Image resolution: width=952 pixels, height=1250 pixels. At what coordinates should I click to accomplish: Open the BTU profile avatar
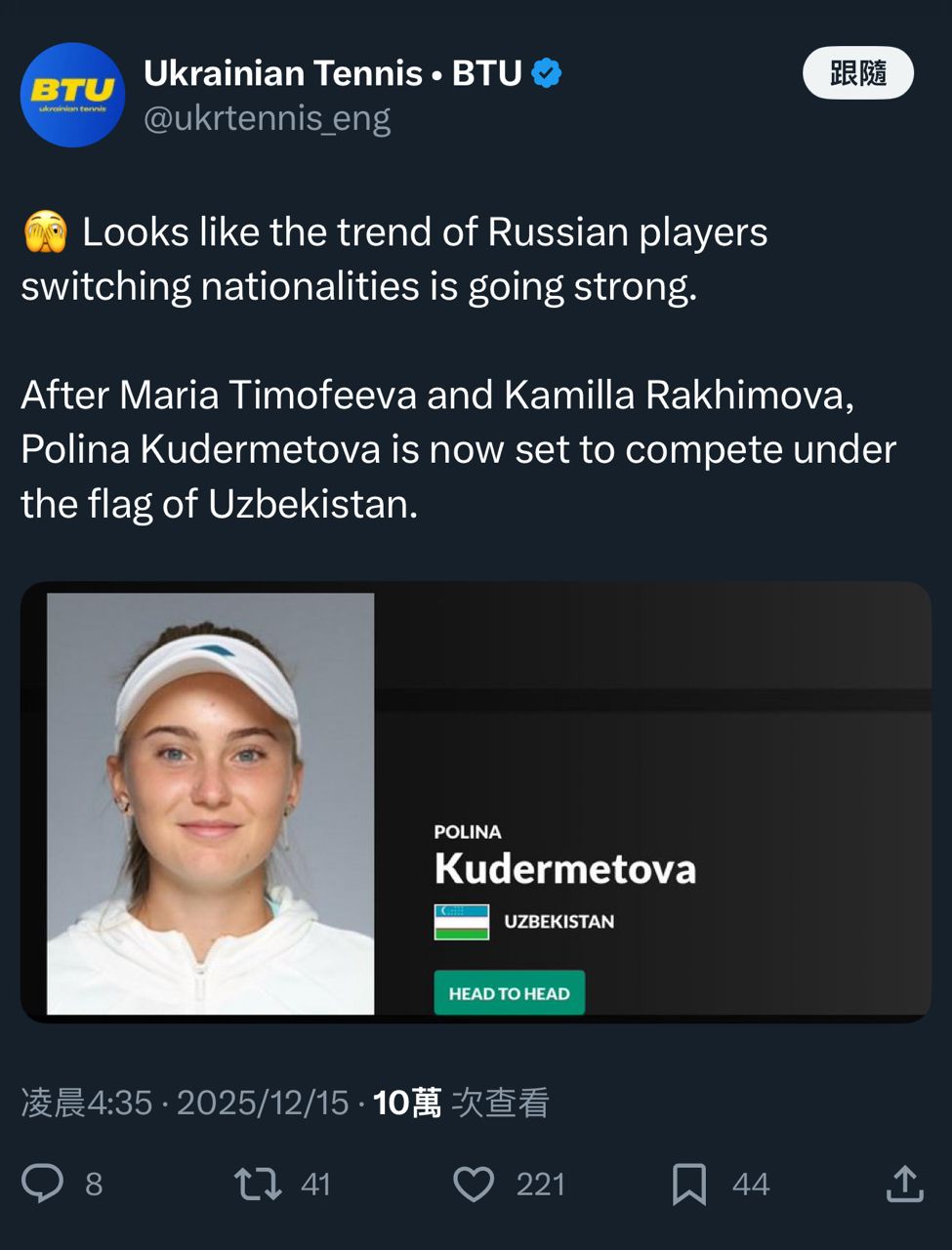[73, 95]
